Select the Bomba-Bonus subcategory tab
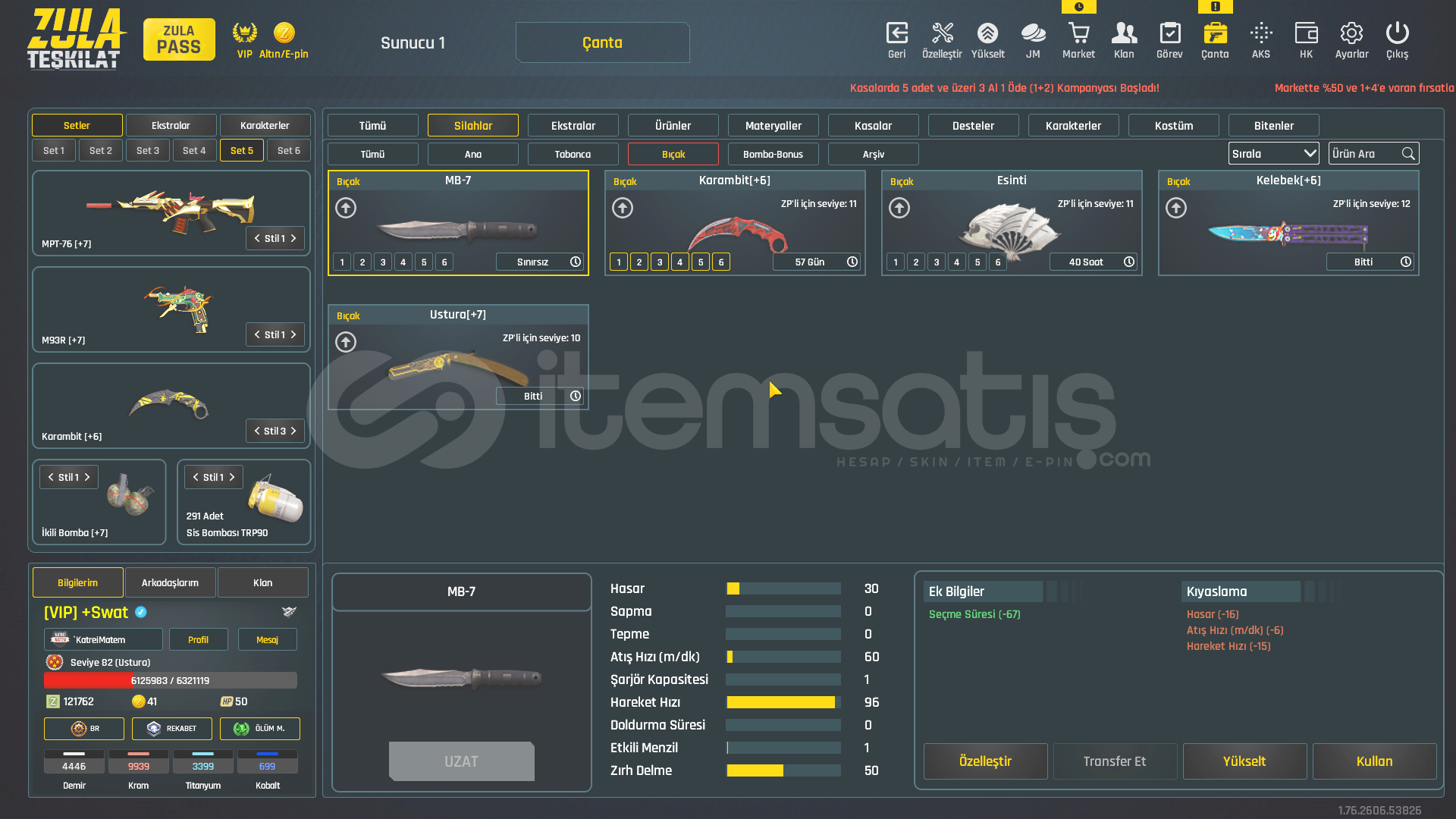The width and height of the screenshot is (1456, 819). pyautogui.click(x=773, y=154)
